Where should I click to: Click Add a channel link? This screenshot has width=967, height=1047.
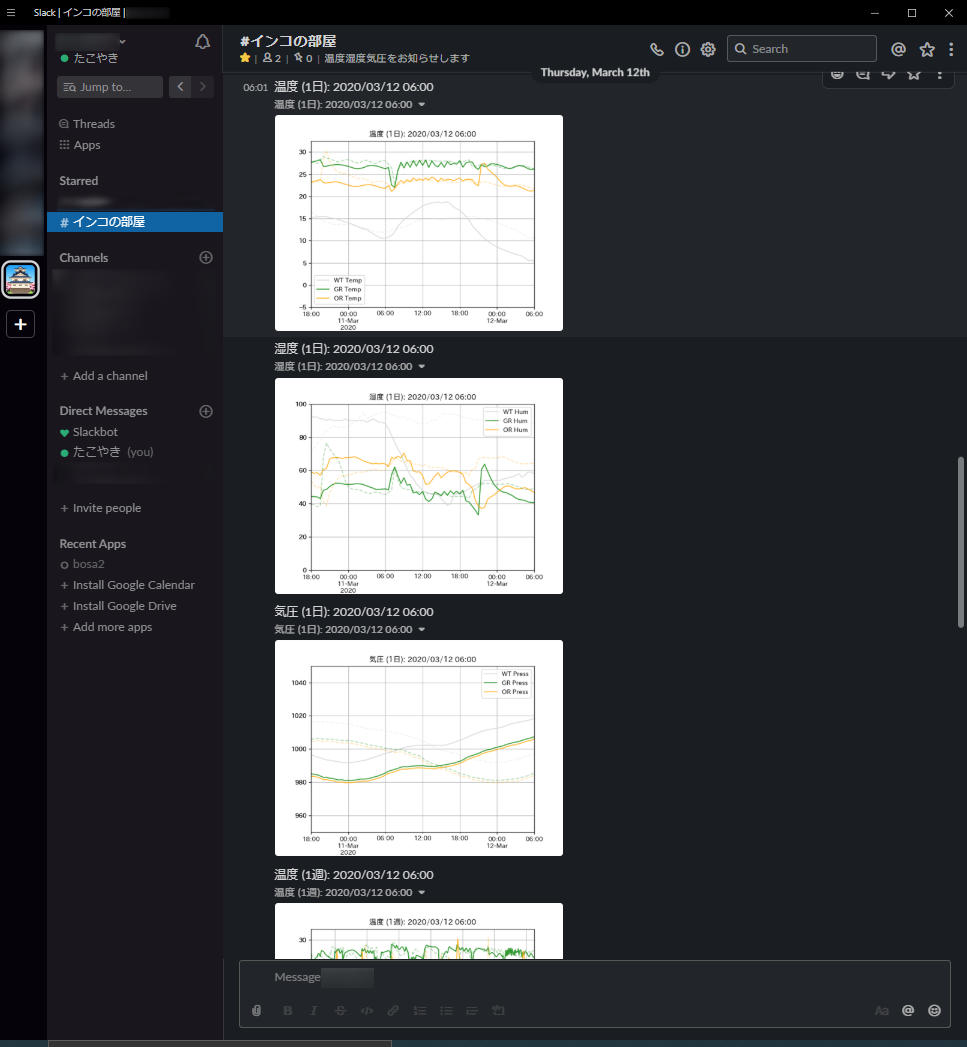tap(104, 376)
